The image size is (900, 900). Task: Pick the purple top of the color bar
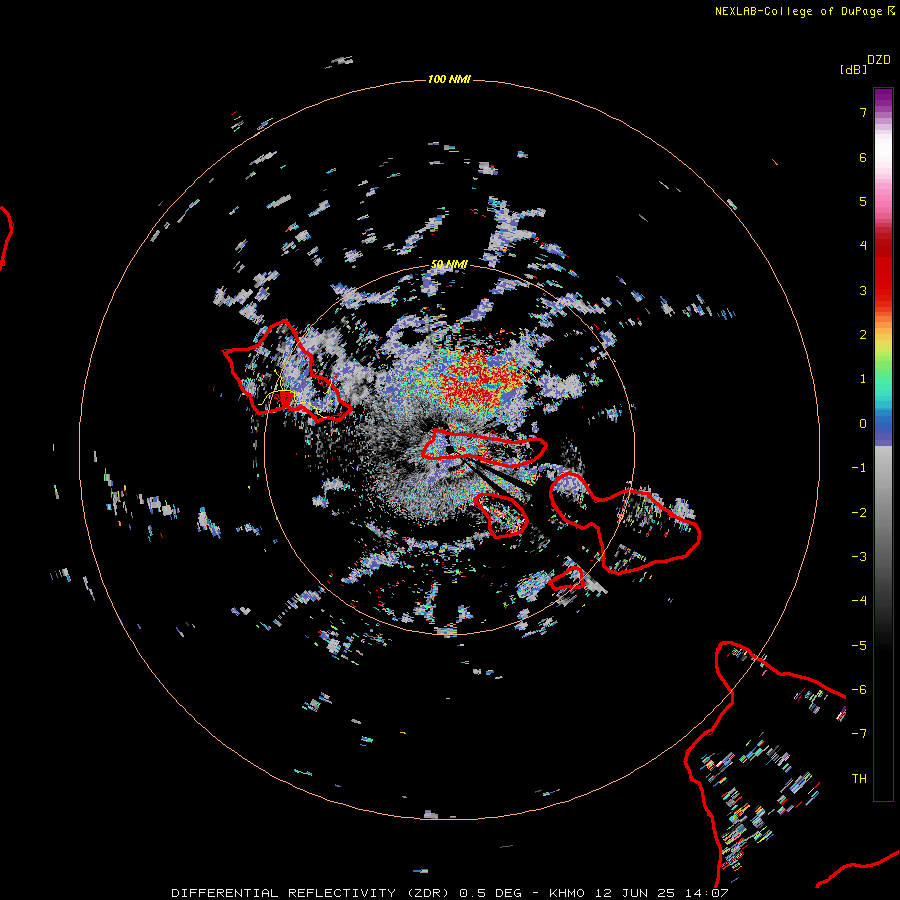pos(883,98)
